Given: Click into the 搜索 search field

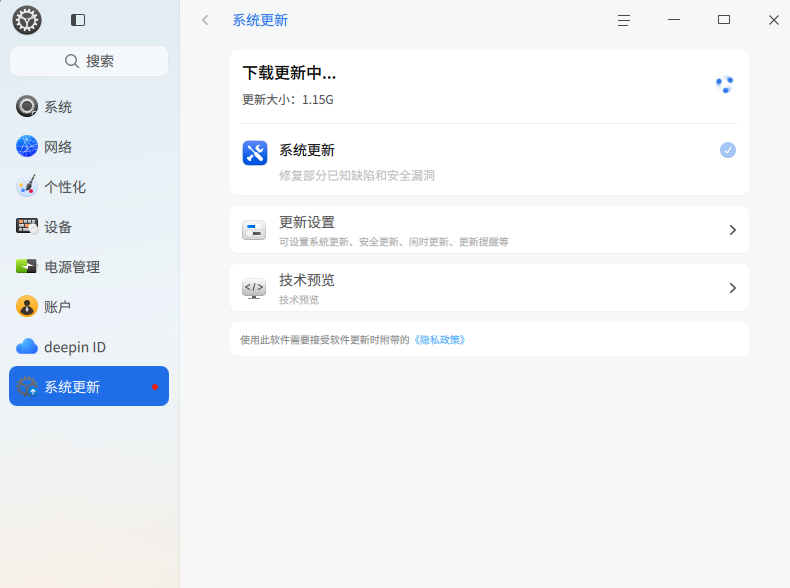Looking at the screenshot, I should 89,61.
